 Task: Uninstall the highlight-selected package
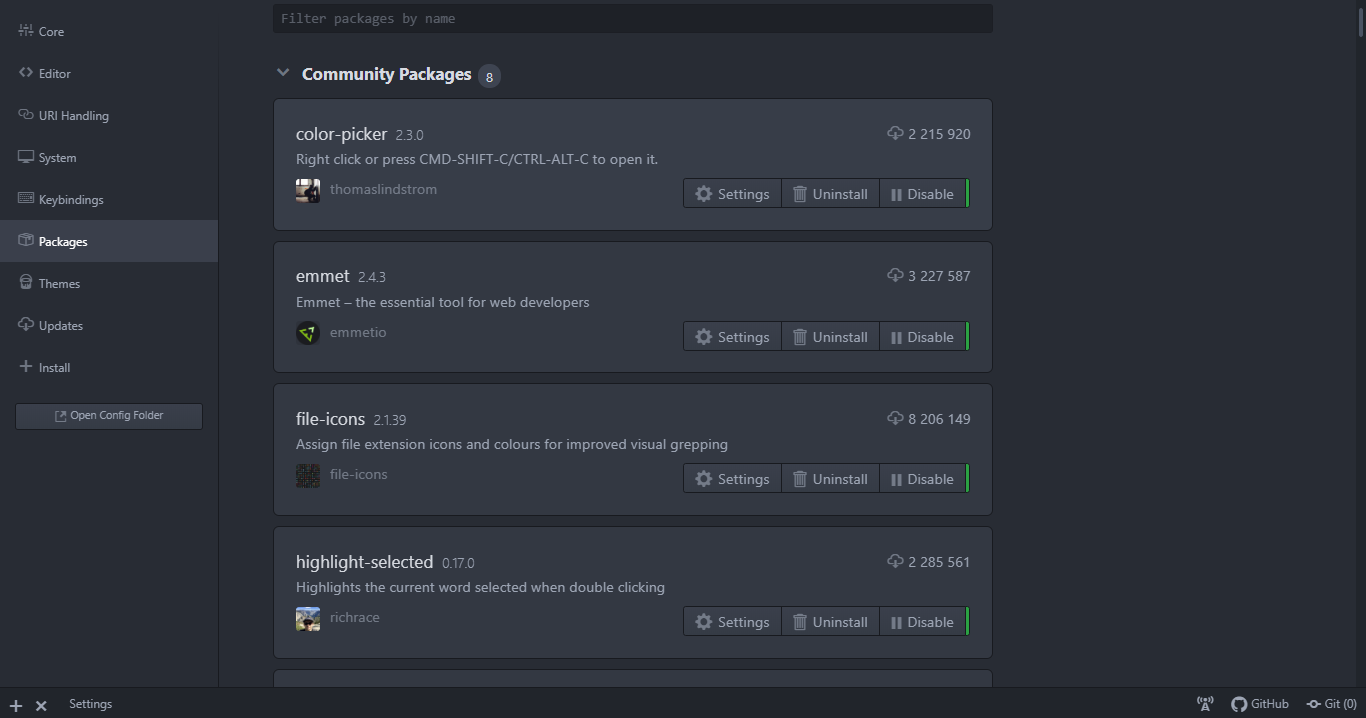pos(830,622)
